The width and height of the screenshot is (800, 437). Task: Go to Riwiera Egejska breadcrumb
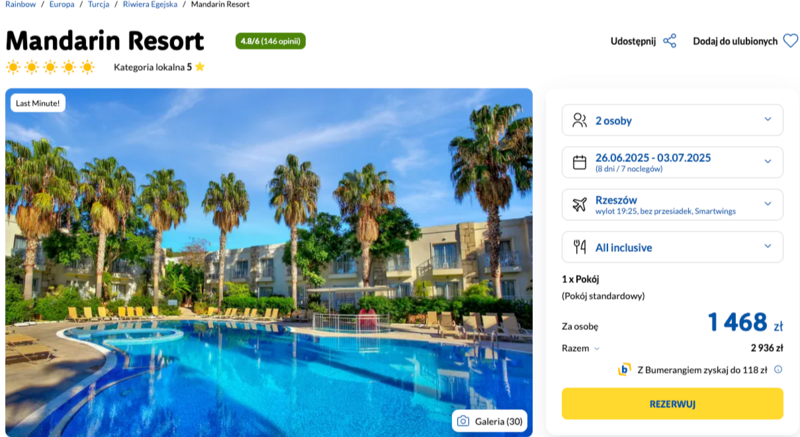(150, 4)
